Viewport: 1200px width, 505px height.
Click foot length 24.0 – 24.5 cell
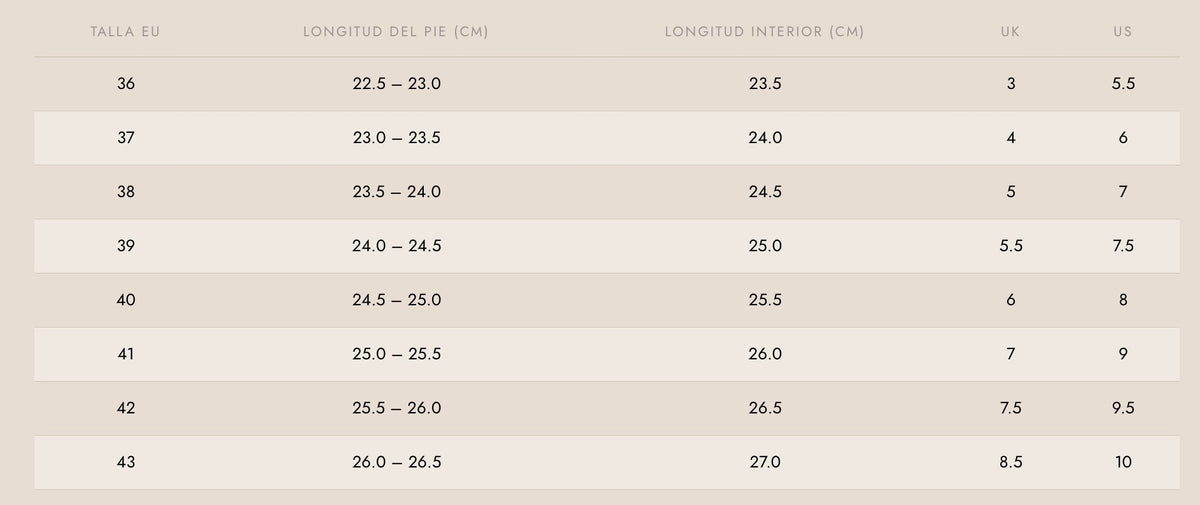(x=396, y=246)
